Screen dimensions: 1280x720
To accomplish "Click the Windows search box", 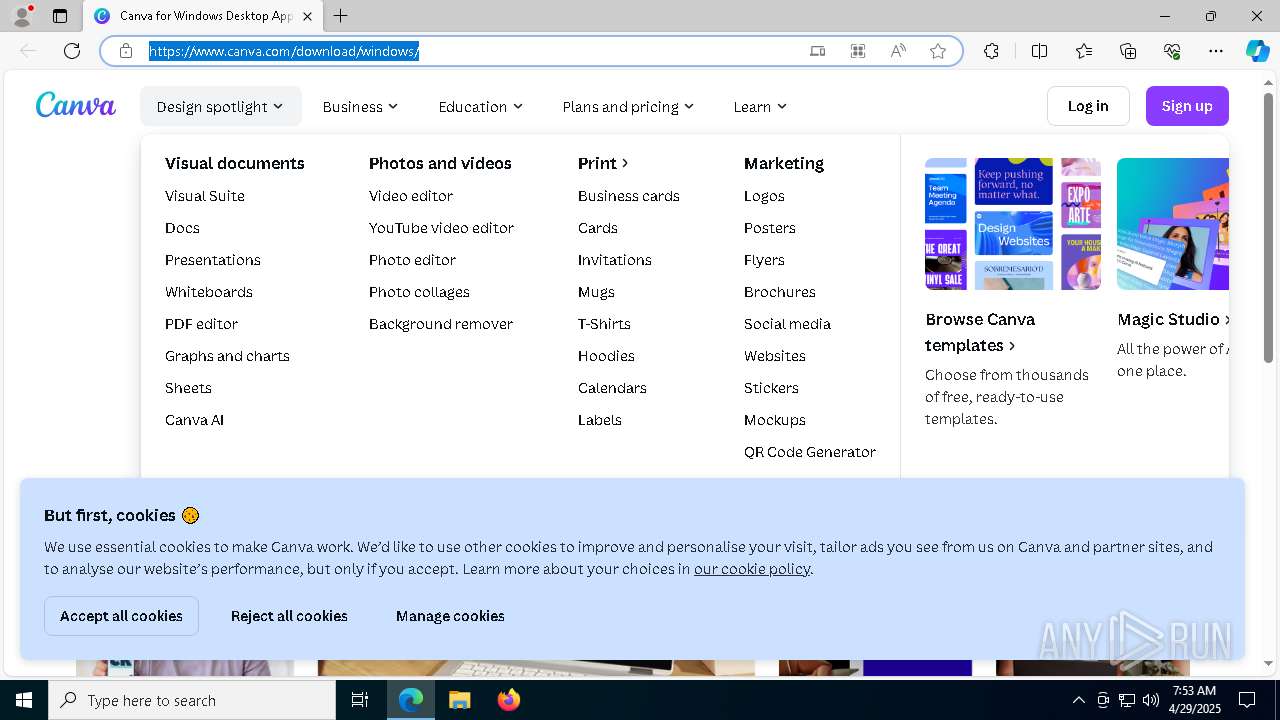I will point(192,700).
